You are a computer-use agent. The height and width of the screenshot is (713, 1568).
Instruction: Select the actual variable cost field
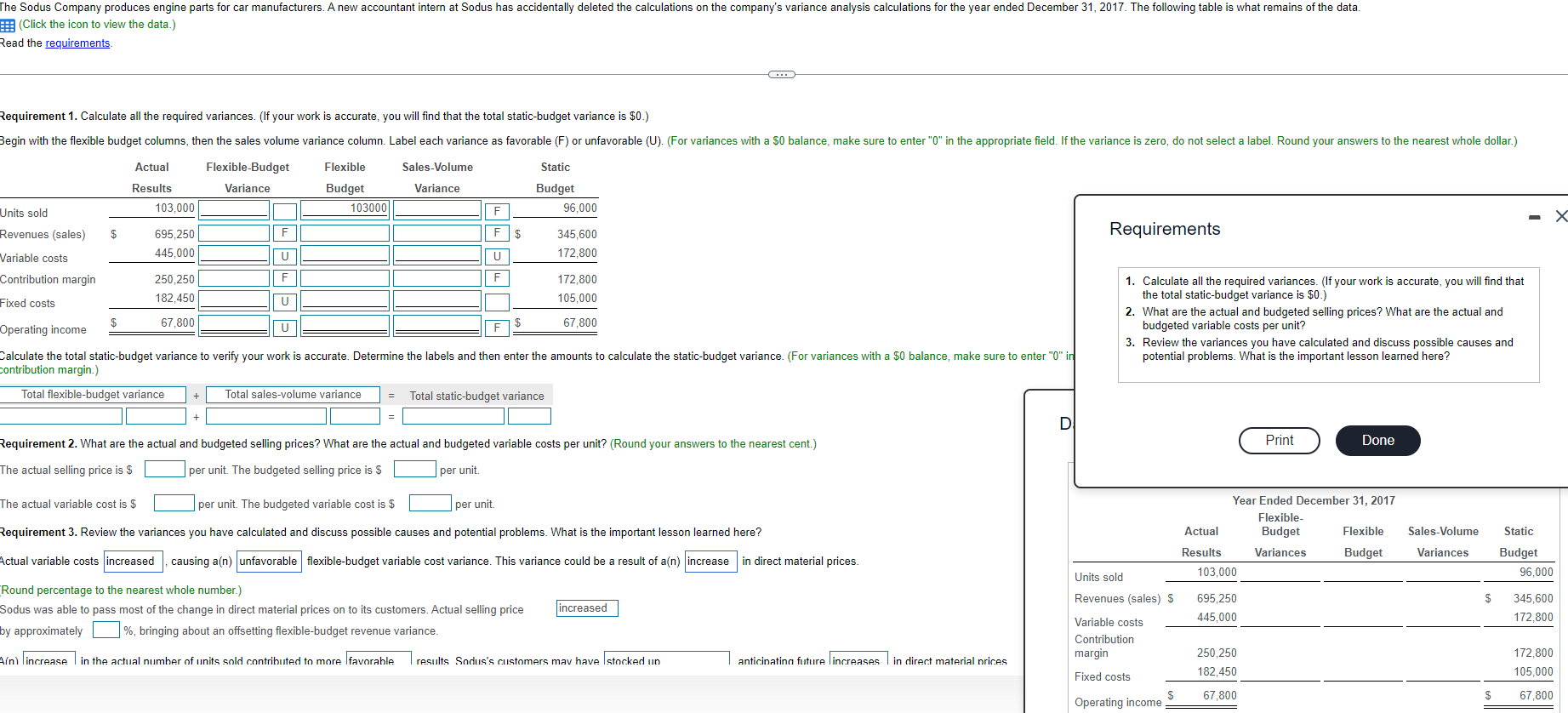(x=174, y=503)
